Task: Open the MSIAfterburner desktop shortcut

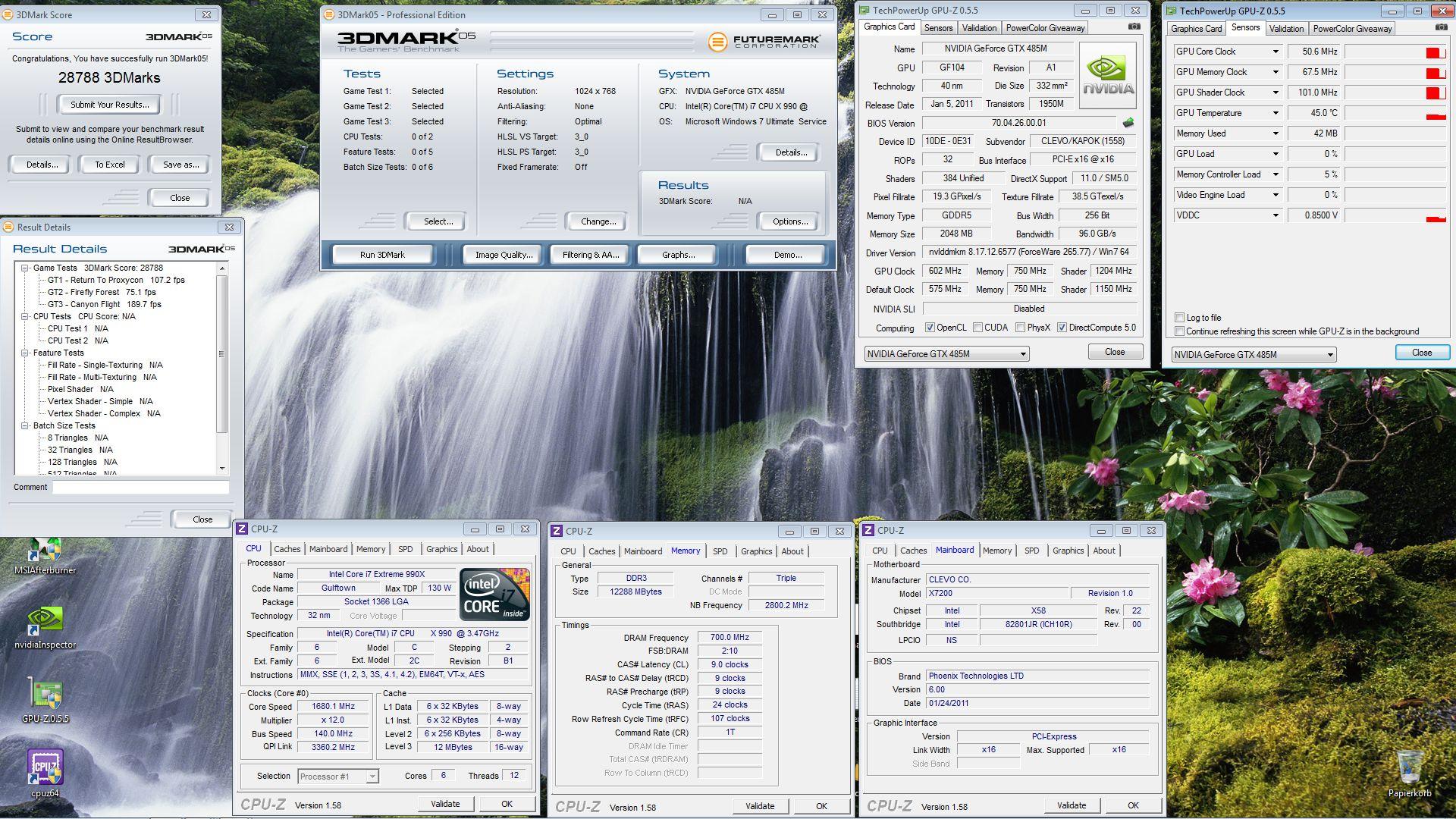Action: click(x=45, y=557)
